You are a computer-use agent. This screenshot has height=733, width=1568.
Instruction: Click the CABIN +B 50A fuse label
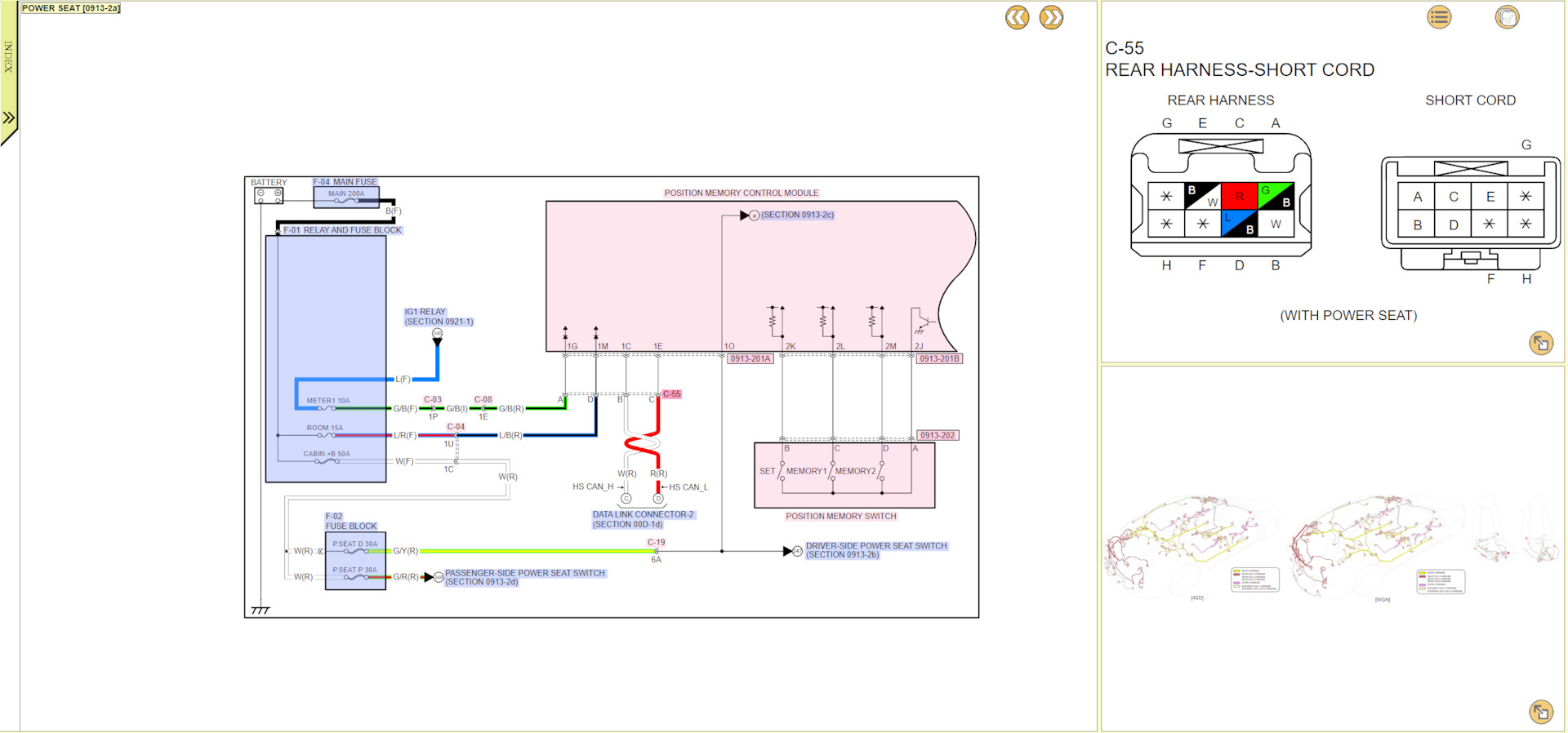pyautogui.click(x=327, y=454)
